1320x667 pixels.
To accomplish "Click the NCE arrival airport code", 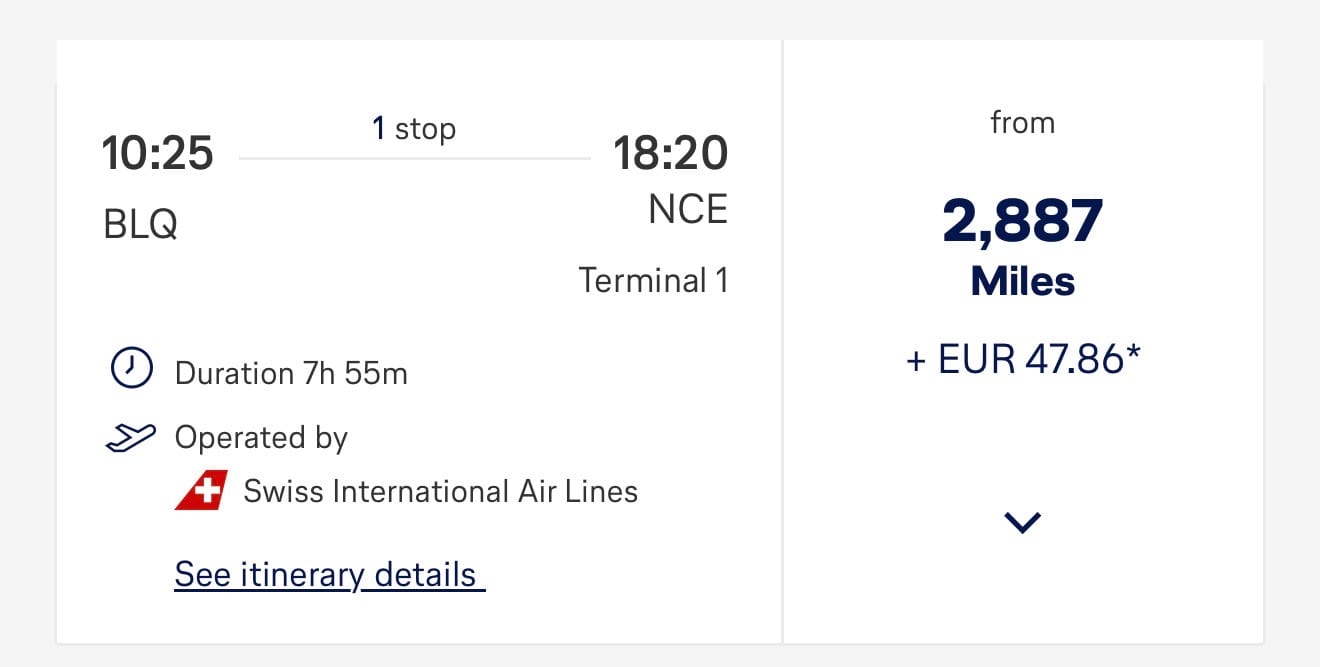I will [688, 209].
